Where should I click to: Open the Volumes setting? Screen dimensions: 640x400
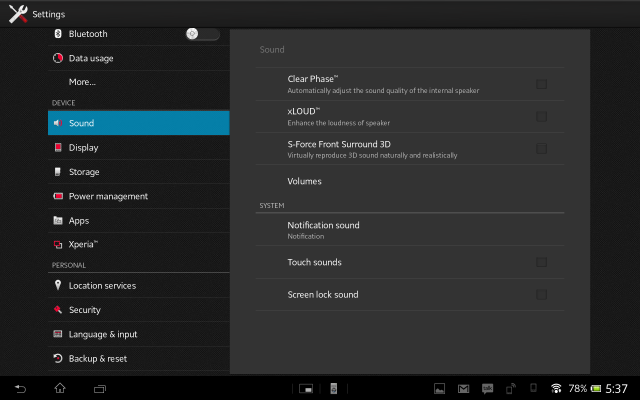point(410,181)
